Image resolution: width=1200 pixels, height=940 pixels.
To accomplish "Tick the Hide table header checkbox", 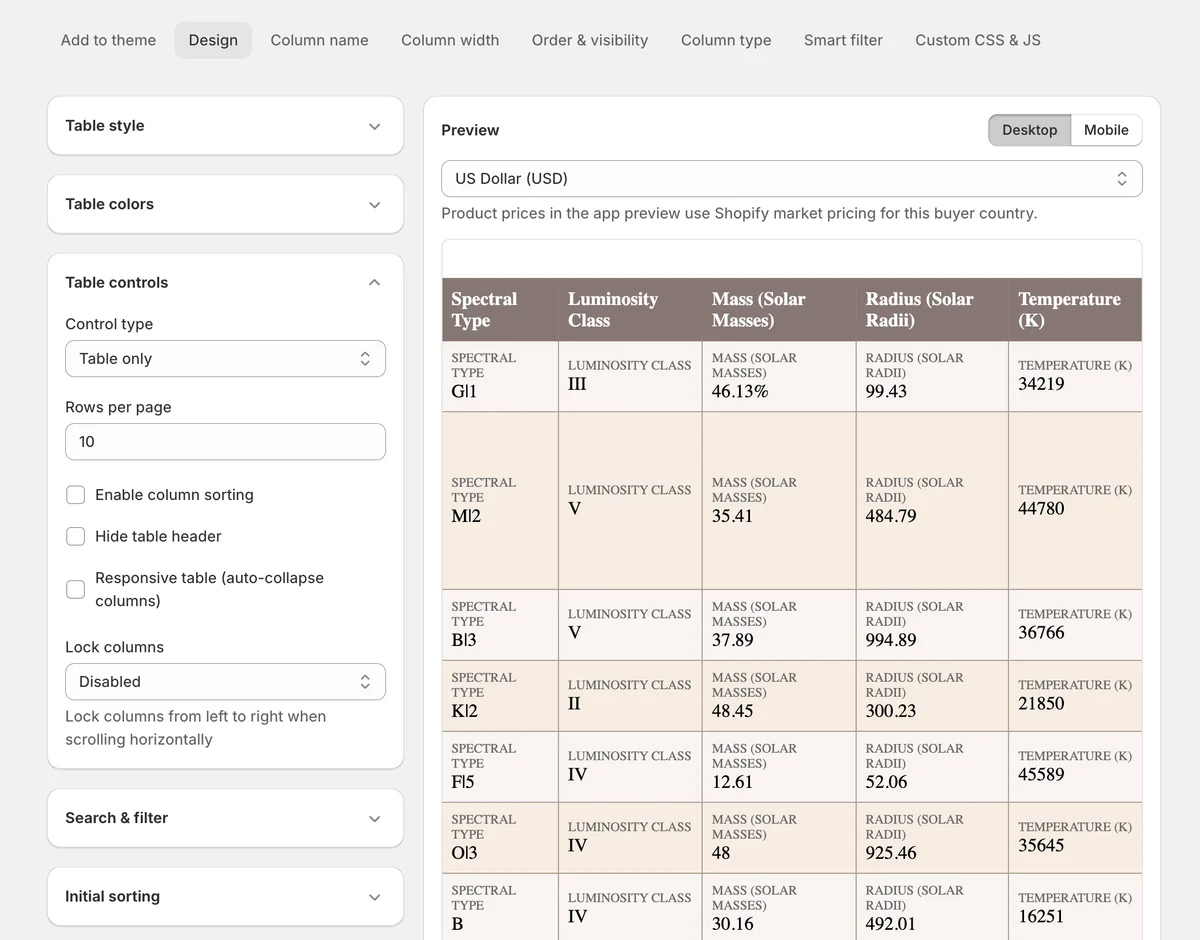I will point(75,536).
